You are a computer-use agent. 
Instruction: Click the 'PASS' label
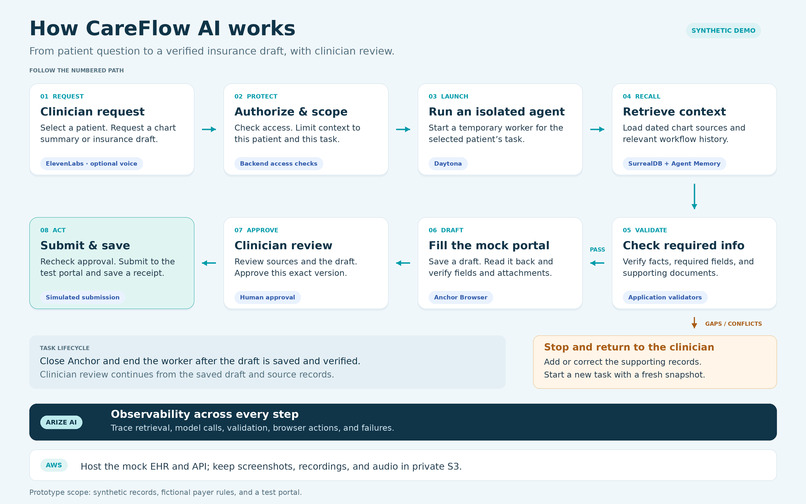click(597, 249)
